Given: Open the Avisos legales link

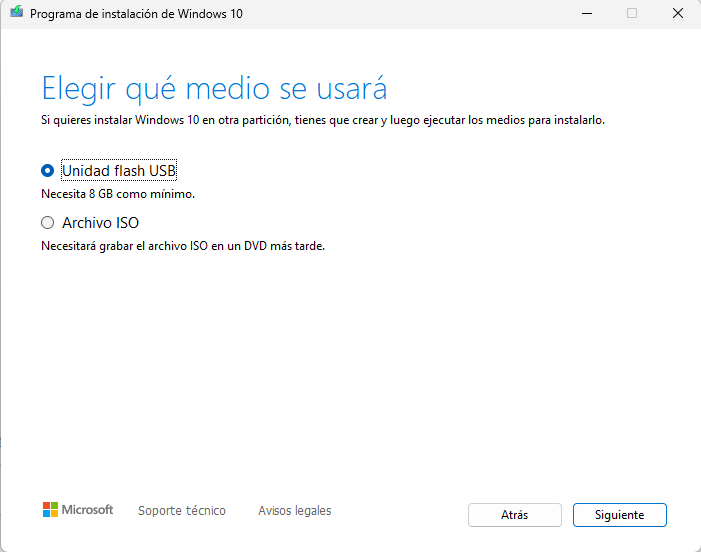Looking at the screenshot, I should tap(295, 510).
